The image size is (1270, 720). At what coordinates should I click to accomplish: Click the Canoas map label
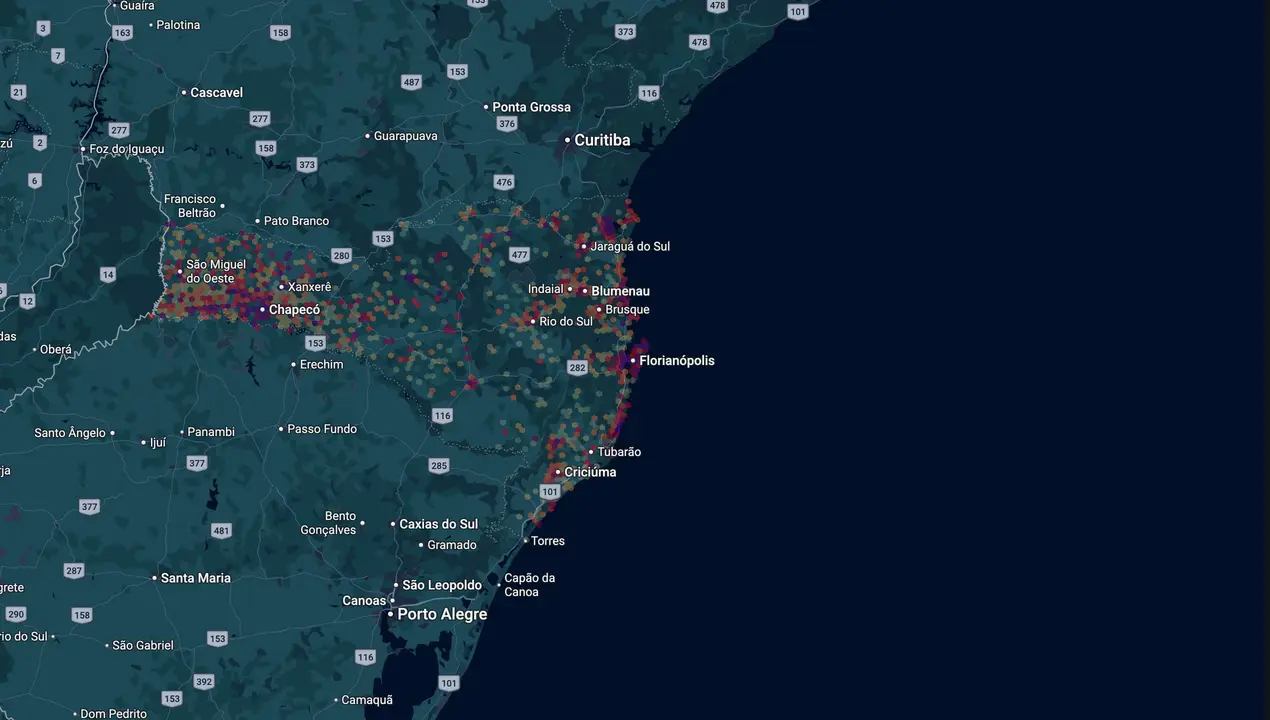364,601
